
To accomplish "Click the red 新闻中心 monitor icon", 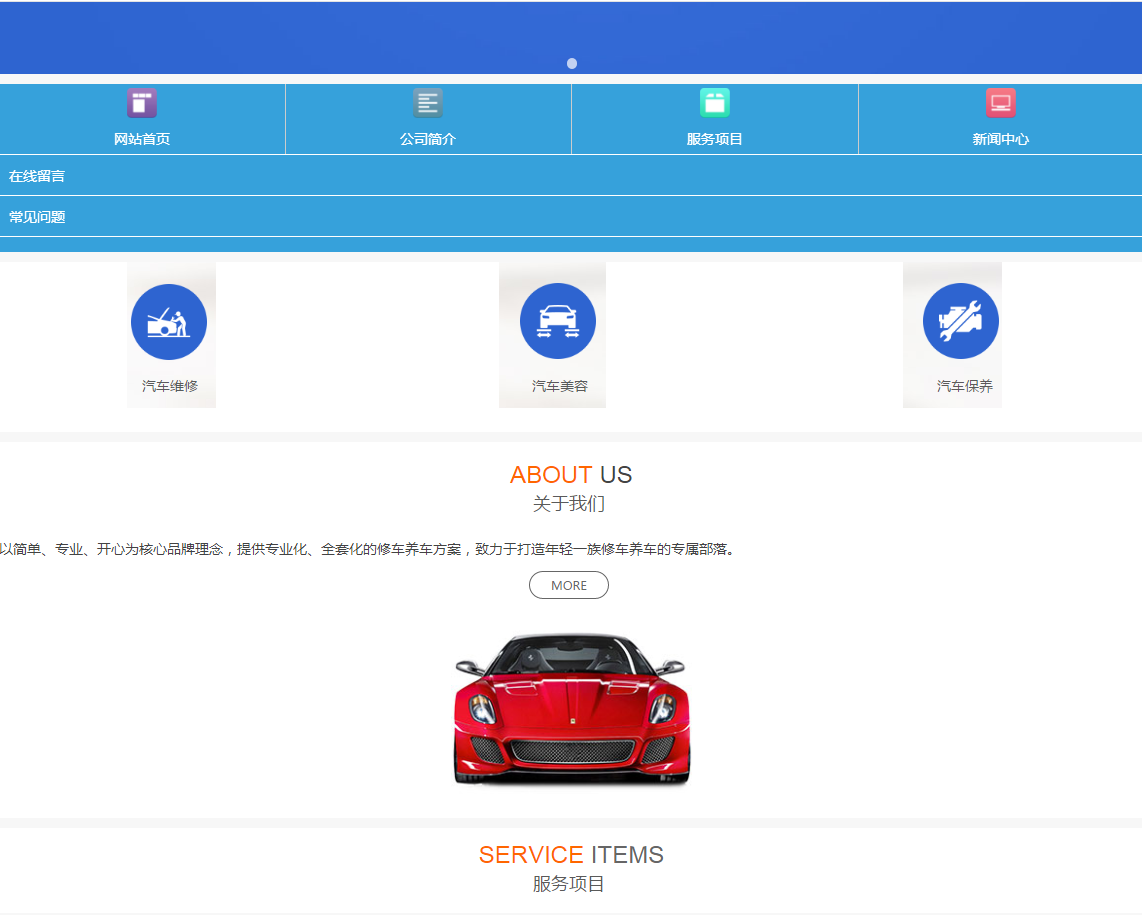I will 1001,103.
